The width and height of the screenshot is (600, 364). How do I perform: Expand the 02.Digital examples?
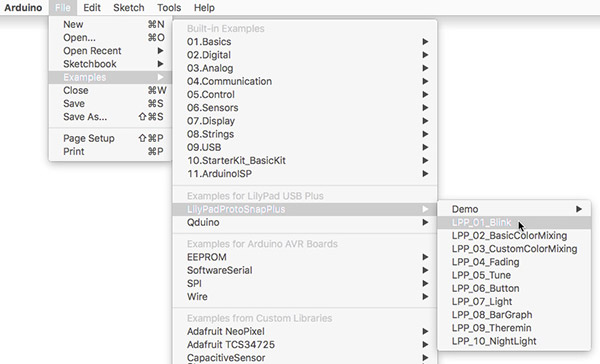tap(305, 55)
